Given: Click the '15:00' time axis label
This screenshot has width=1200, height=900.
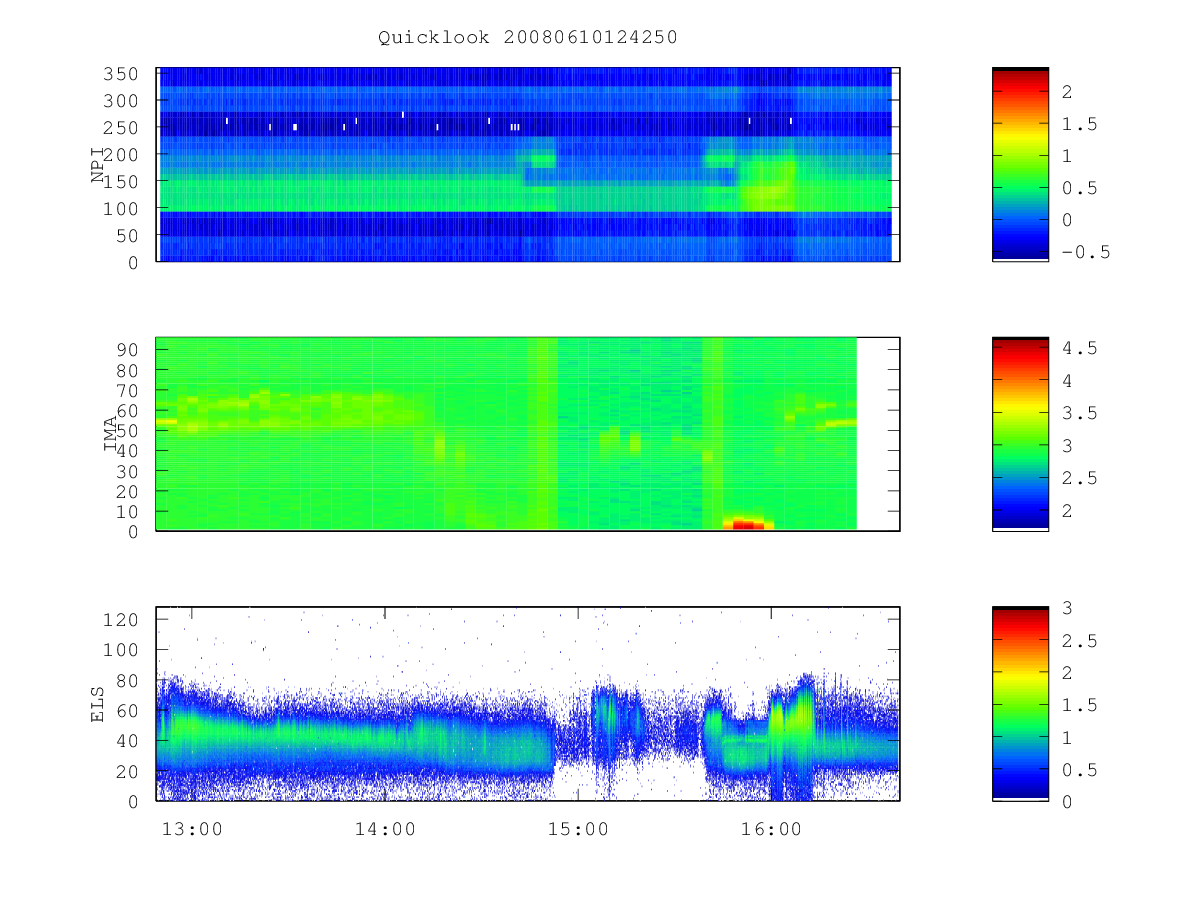Looking at the screenshot, I should (x=578, y=830).
